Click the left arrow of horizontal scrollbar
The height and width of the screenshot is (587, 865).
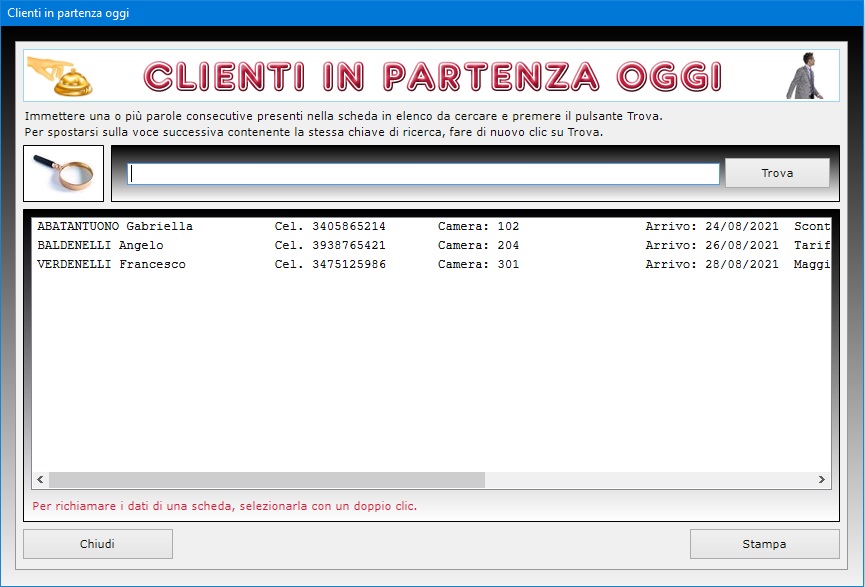[40, 479]
